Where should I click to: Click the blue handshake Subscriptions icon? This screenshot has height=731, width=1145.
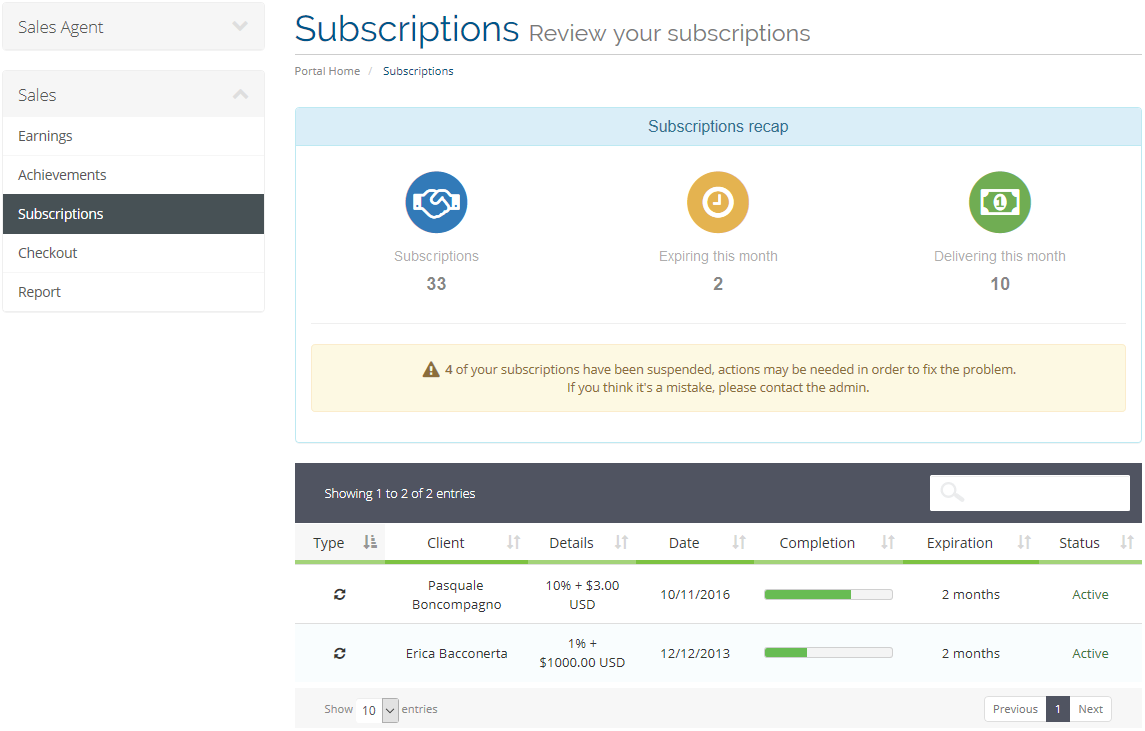(x=436, y=202)
